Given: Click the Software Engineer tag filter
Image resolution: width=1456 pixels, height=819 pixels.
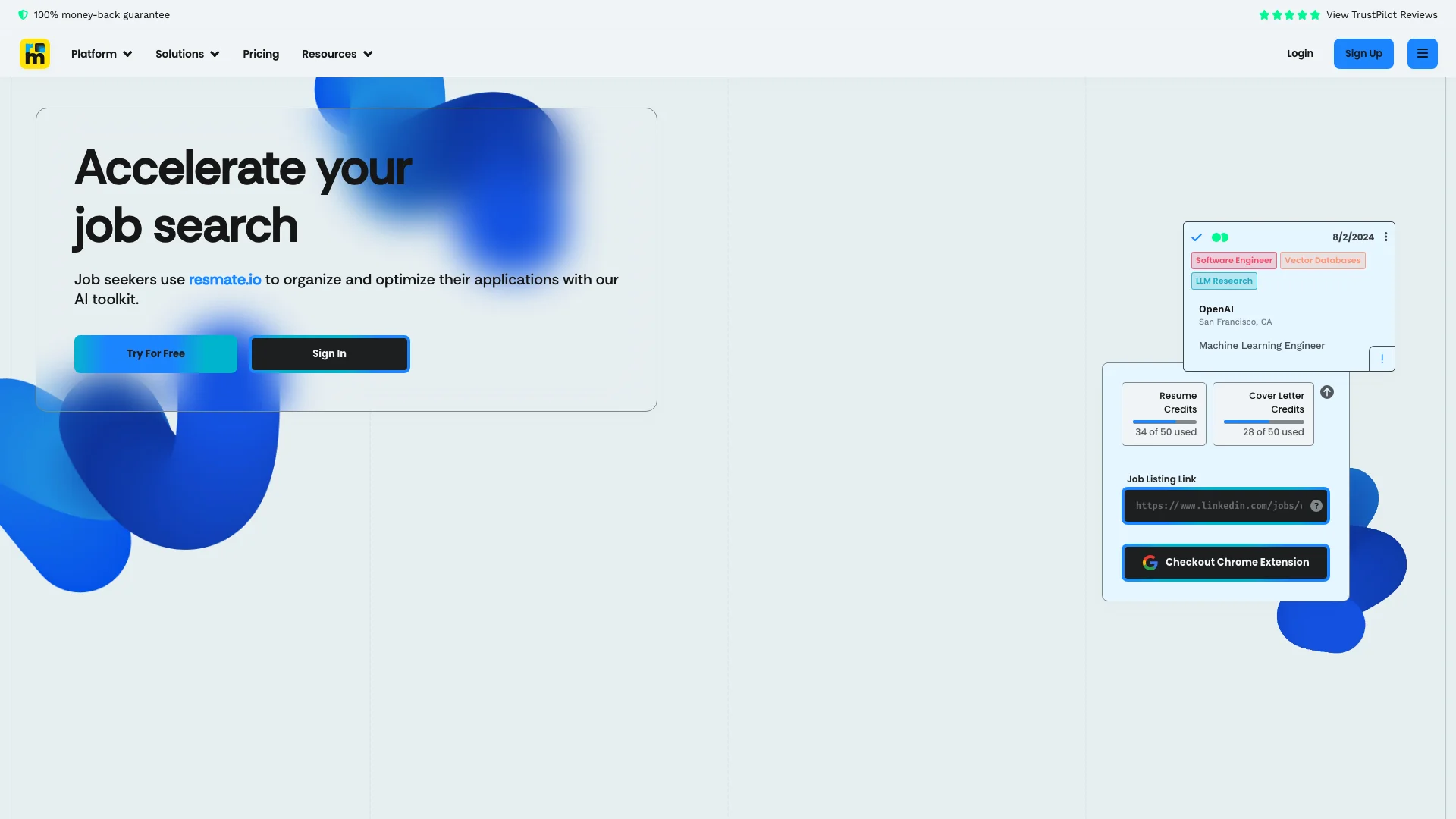Looking at the screenshot, I should point(1234,260).
